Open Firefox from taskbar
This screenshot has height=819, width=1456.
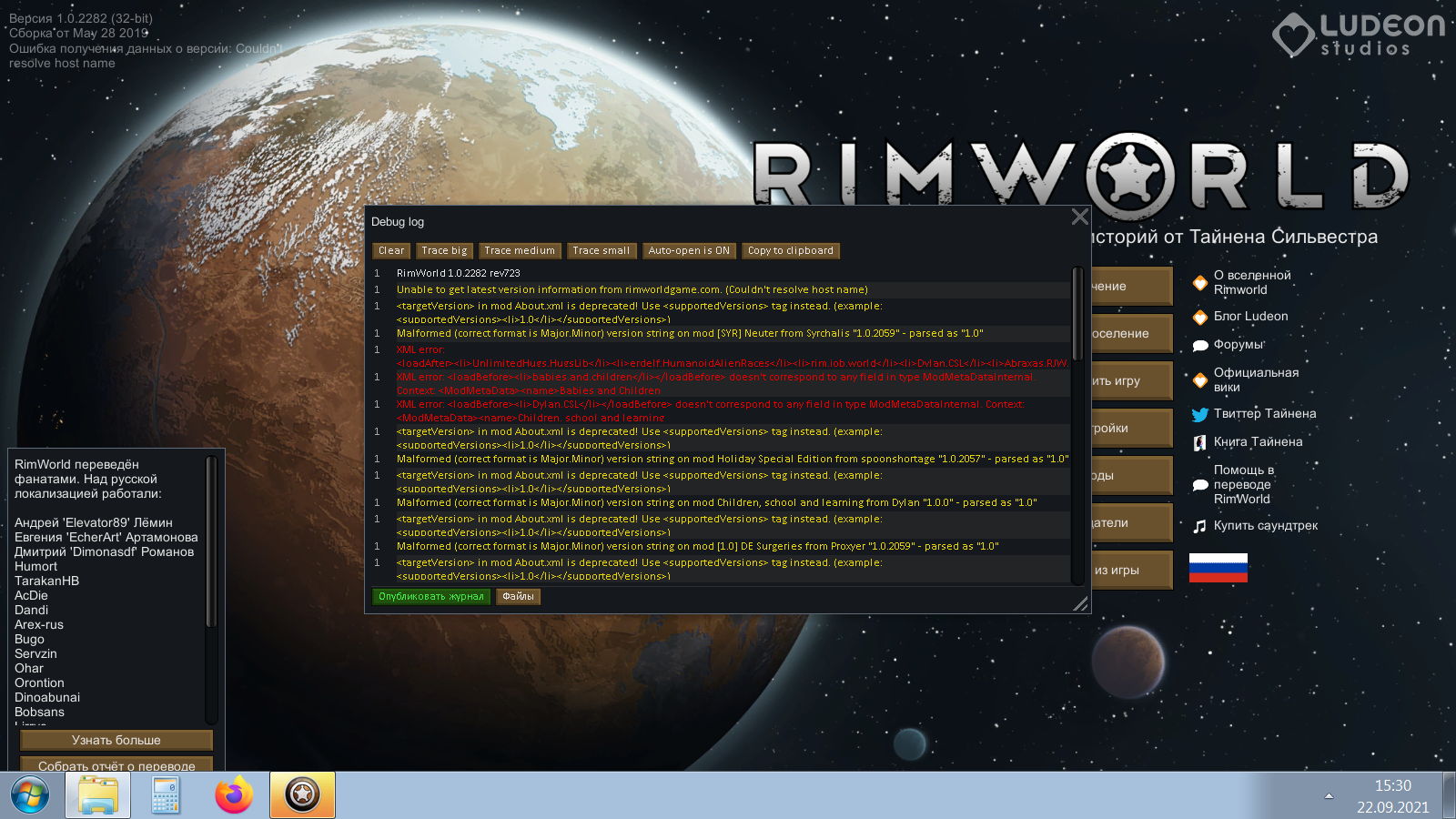pos(234,795)
